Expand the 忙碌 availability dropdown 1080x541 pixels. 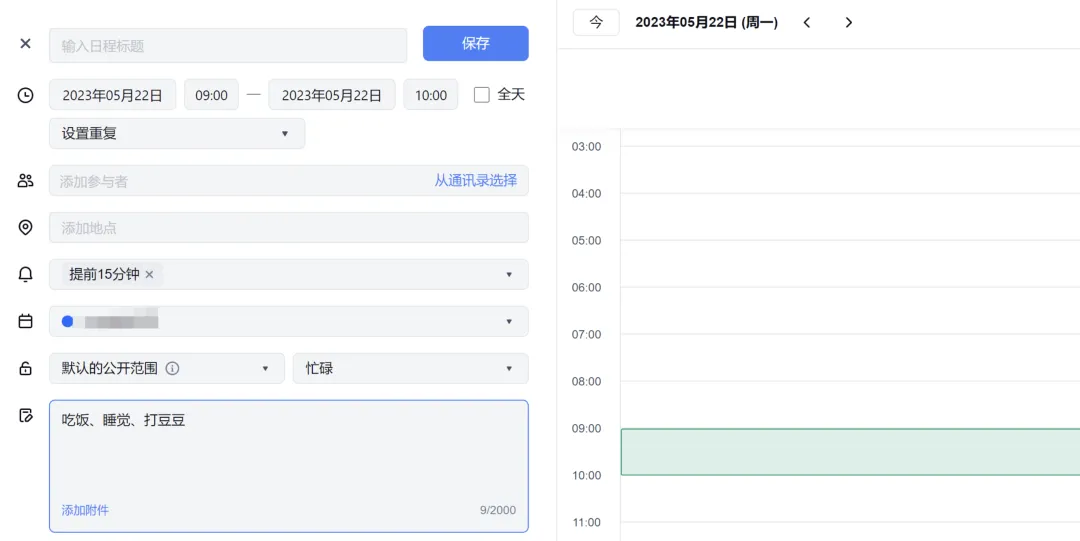click(x=410, y=368)
